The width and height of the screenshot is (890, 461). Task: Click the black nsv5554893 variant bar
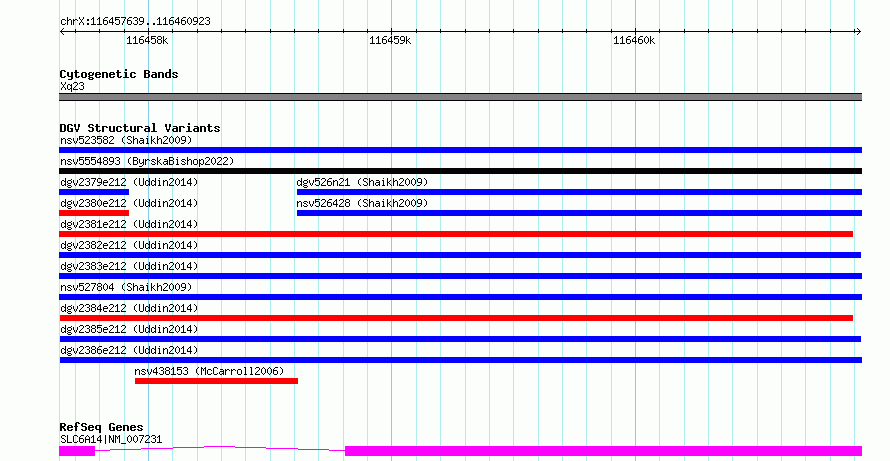click(x=460, y=171)
